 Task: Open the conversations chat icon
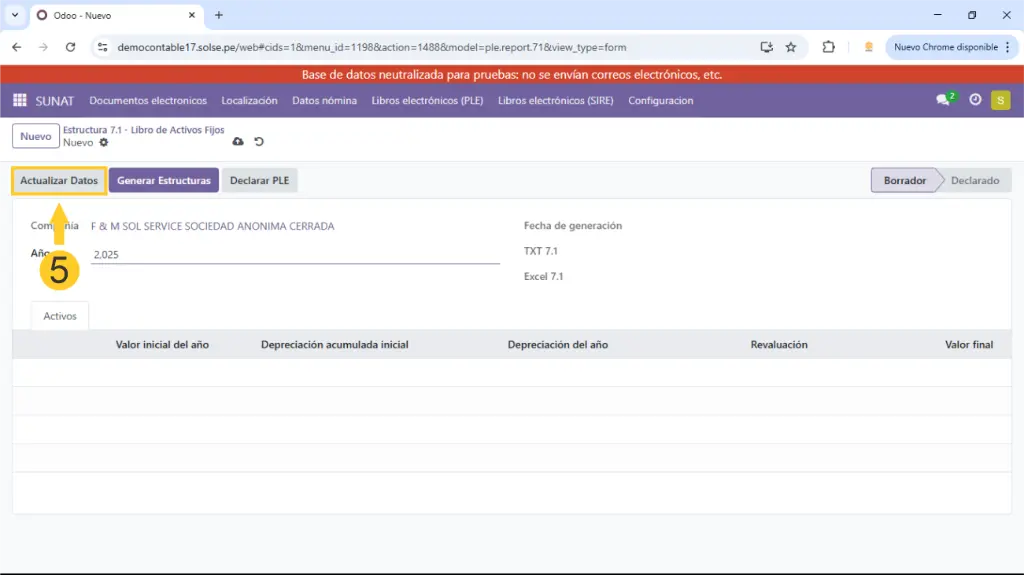(x=943, y=100)
